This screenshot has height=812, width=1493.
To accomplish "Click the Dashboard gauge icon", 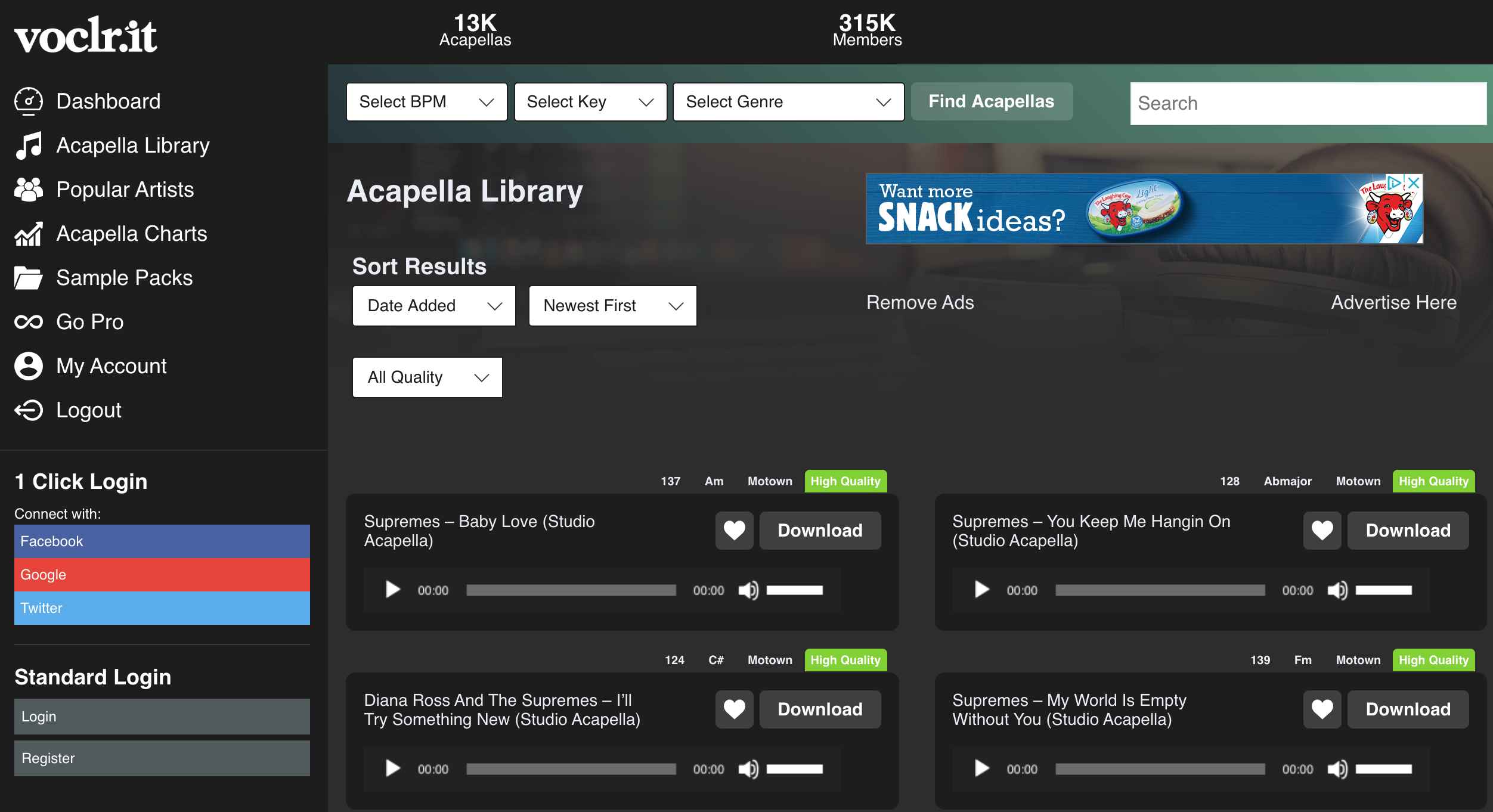I will click(29, 101).
